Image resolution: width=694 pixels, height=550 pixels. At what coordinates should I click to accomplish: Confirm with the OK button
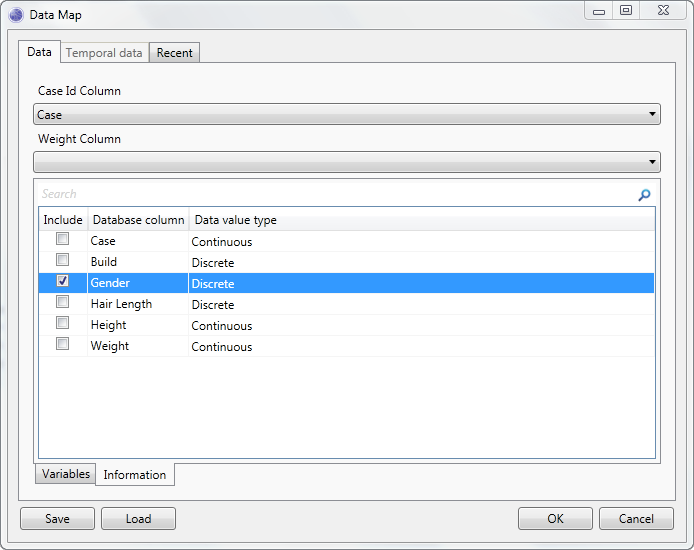(555, 519)
